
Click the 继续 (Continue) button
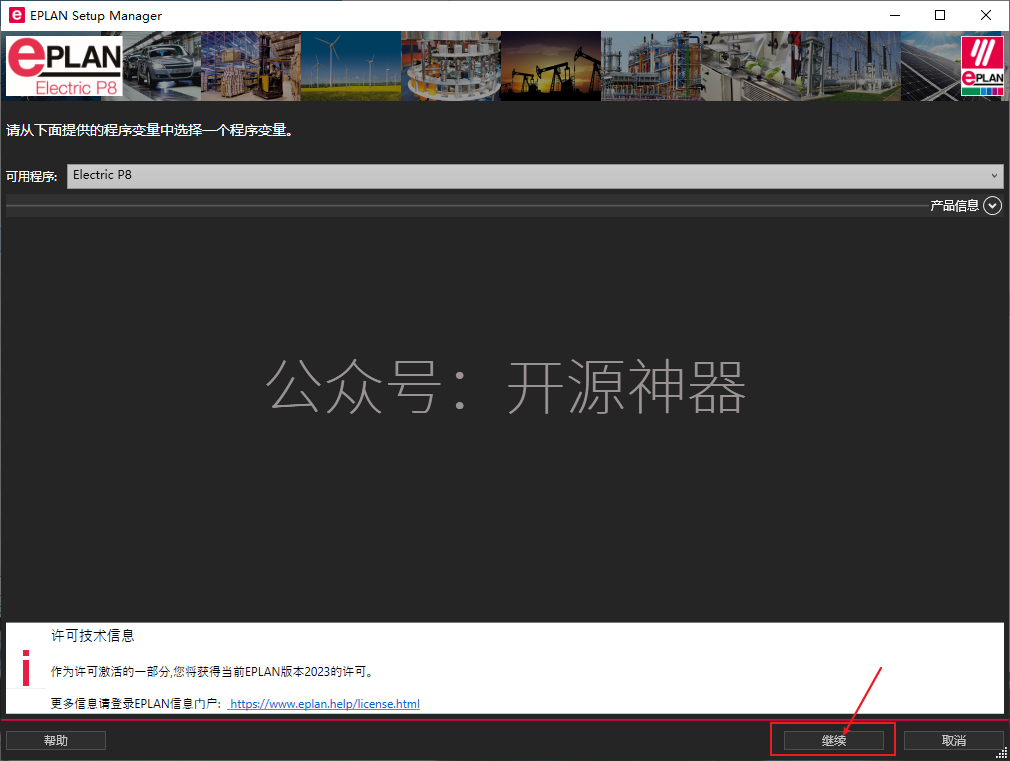point(834,740)
